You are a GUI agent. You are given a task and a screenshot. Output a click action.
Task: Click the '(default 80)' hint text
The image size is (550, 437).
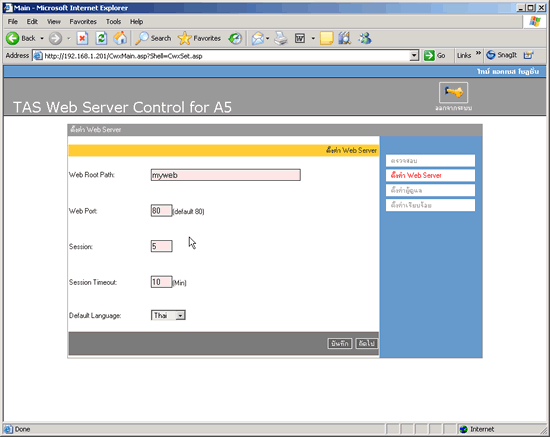tap(188, 211)
